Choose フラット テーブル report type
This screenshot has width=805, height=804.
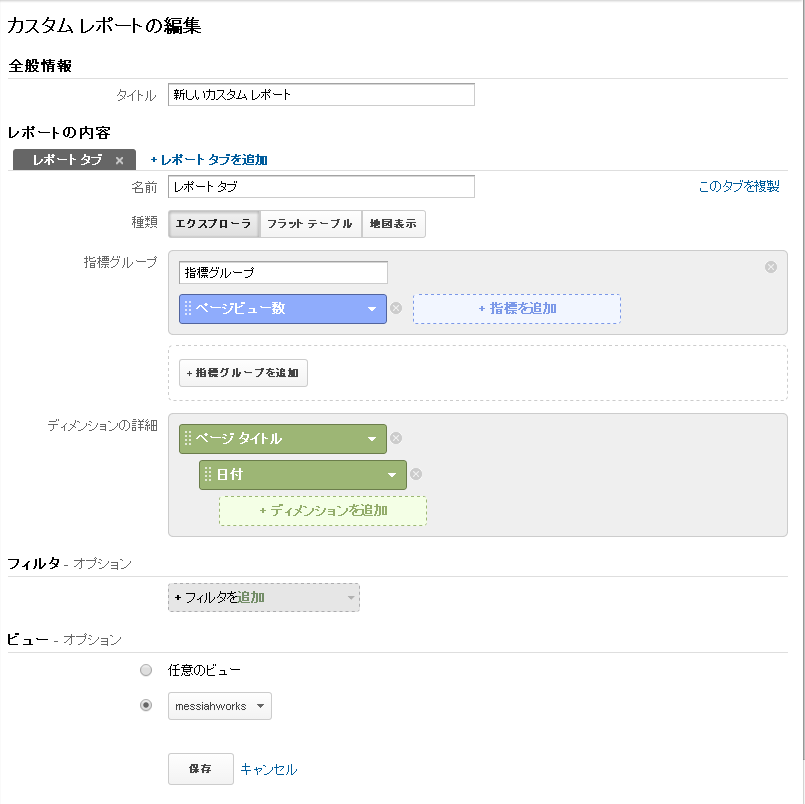pos(310,224)
